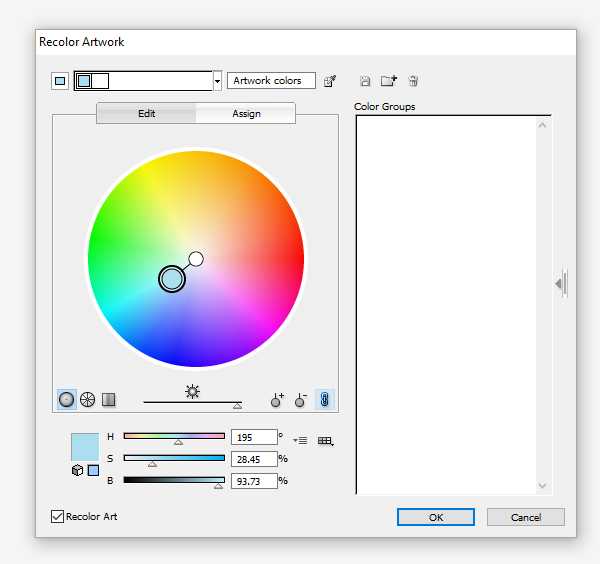
Task: Click Get colors from selected art eyedropper
Action: pos(329,81)
